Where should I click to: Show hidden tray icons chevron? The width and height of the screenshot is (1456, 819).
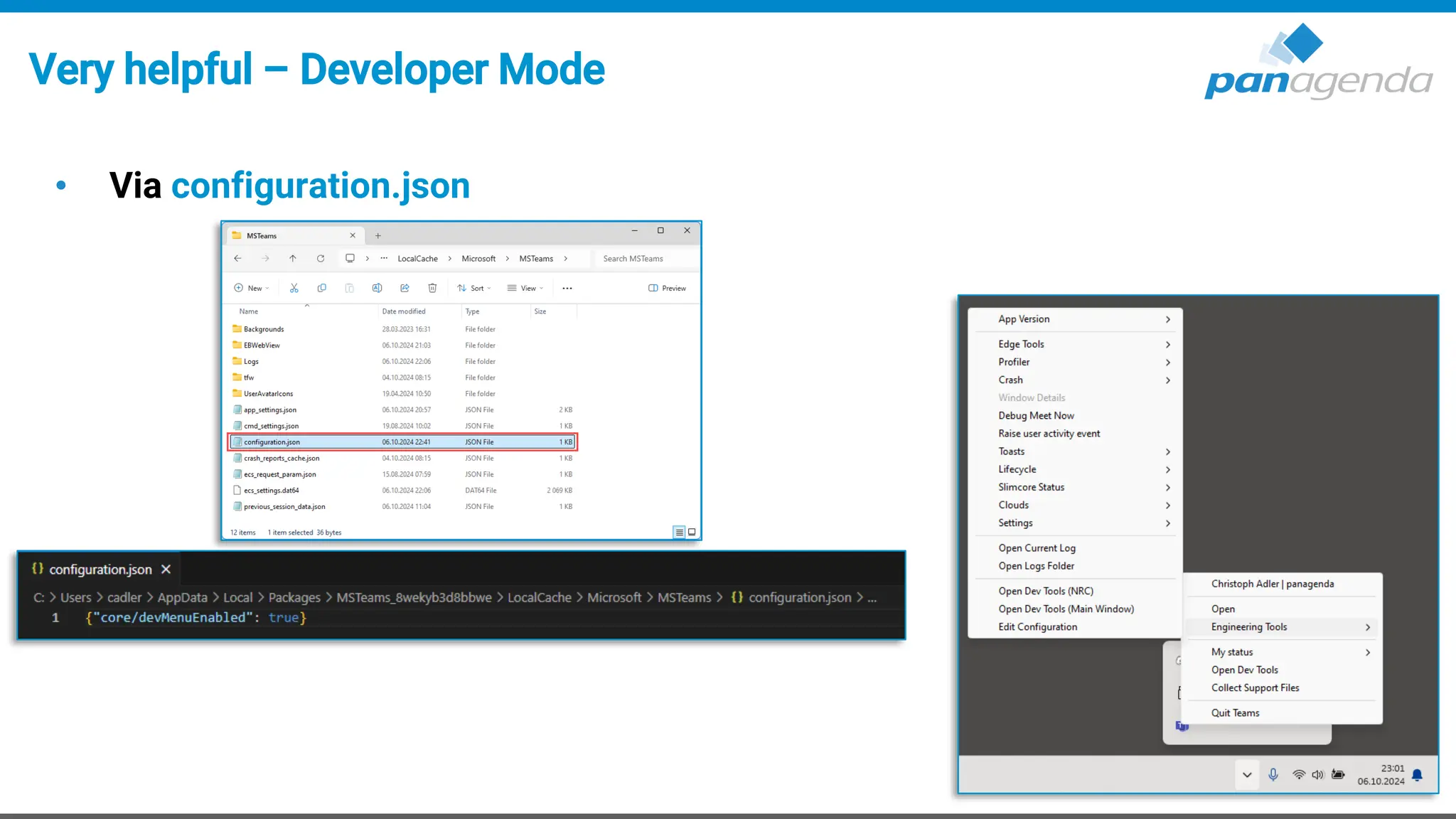pyautogui.click(x=1247, y=775)
